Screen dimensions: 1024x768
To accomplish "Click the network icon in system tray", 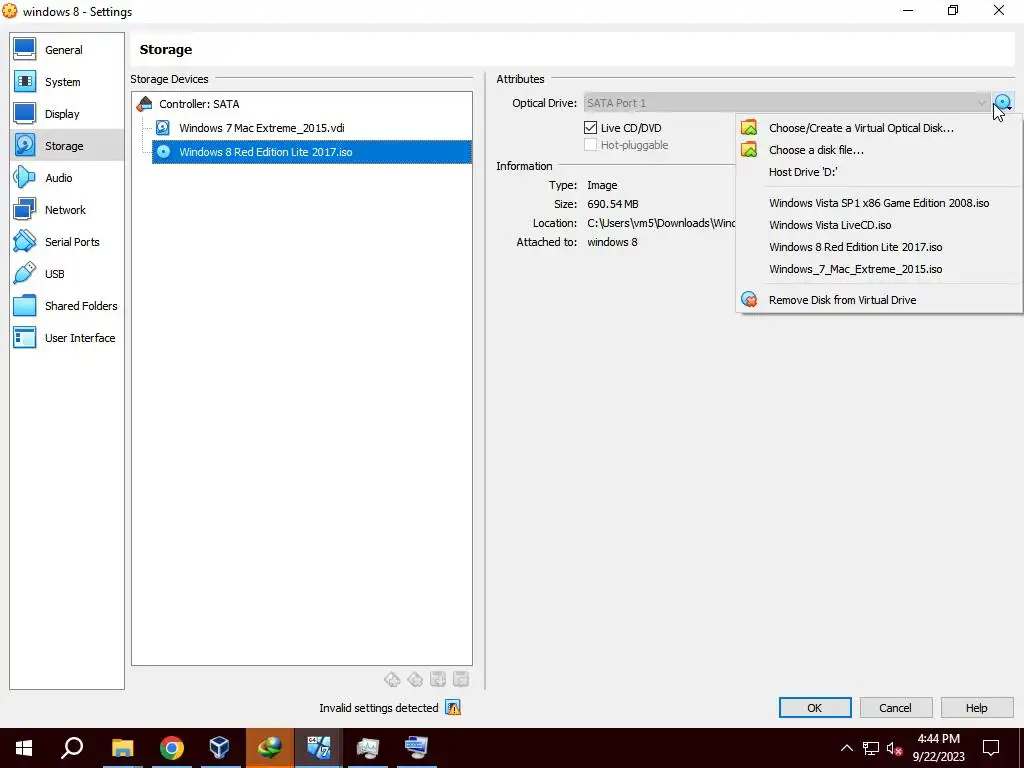I will pyautogui.click(x=871, y=748).
